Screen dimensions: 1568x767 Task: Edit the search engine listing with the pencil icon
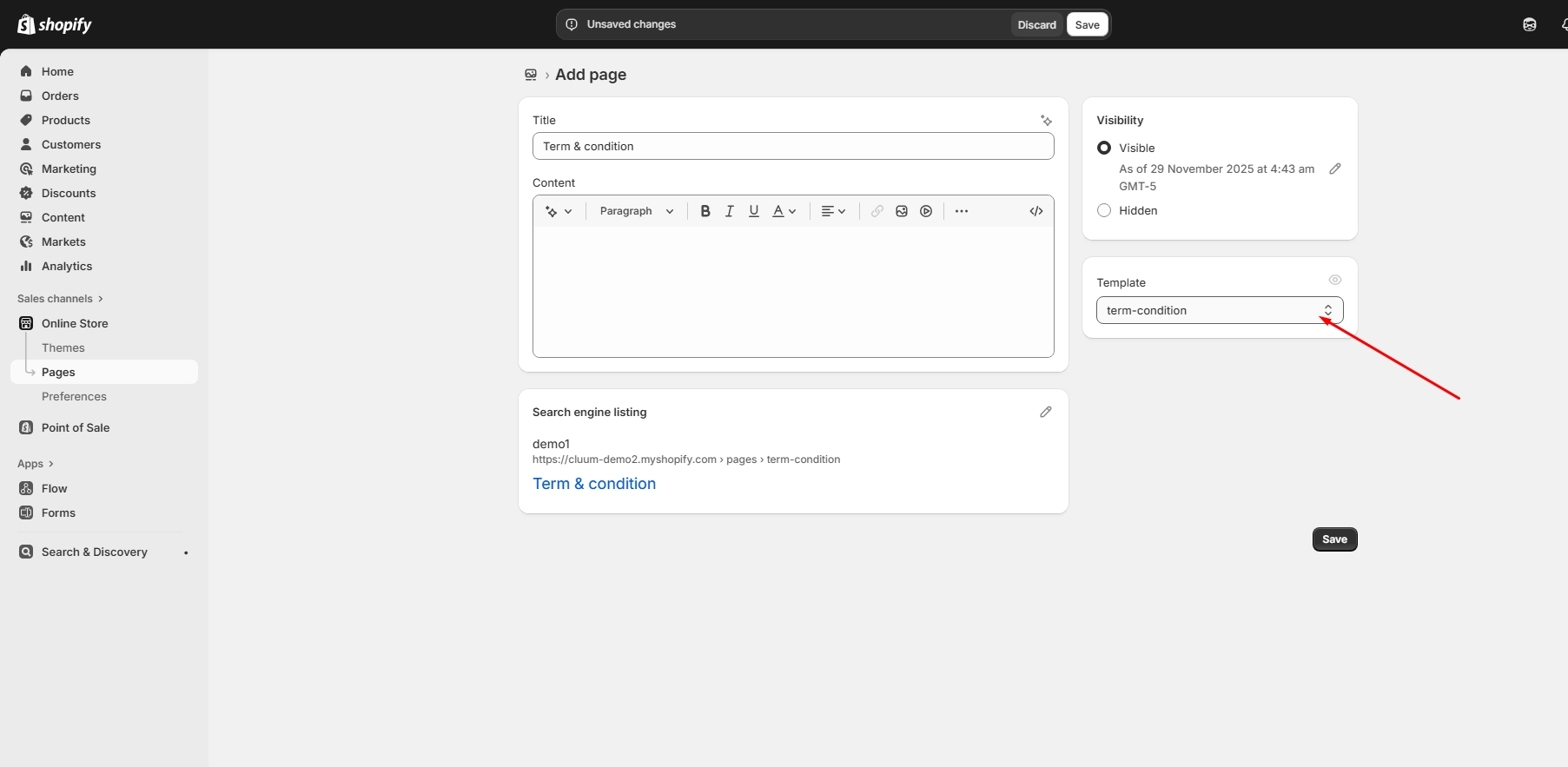tap(1046, 412)
